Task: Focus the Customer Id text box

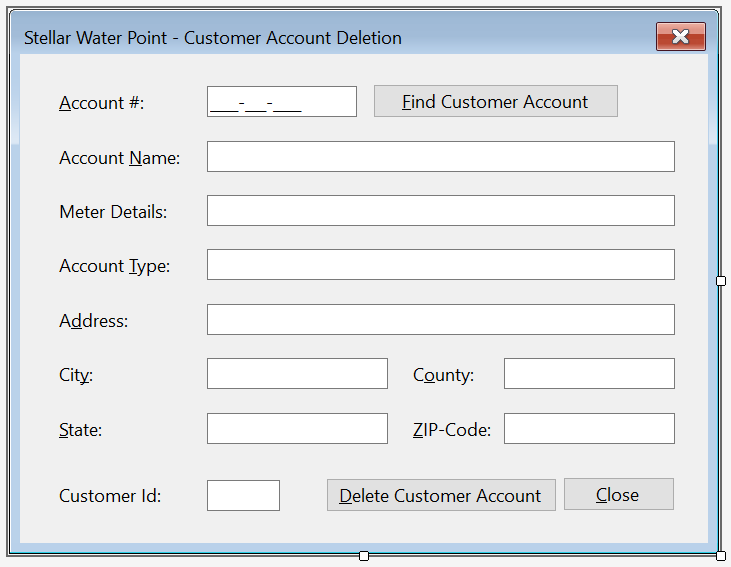Action: click(x=243, y=496)
